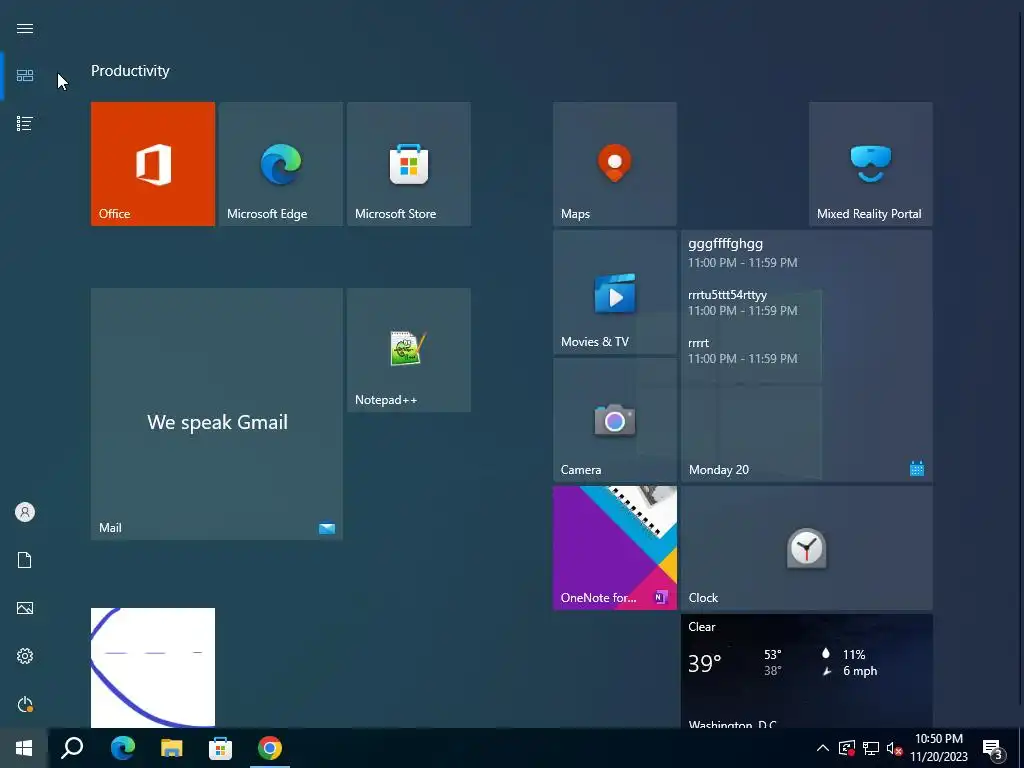
Task: Click the security alert tray icon
Action: pyautogui.click(x=847, y=748)
